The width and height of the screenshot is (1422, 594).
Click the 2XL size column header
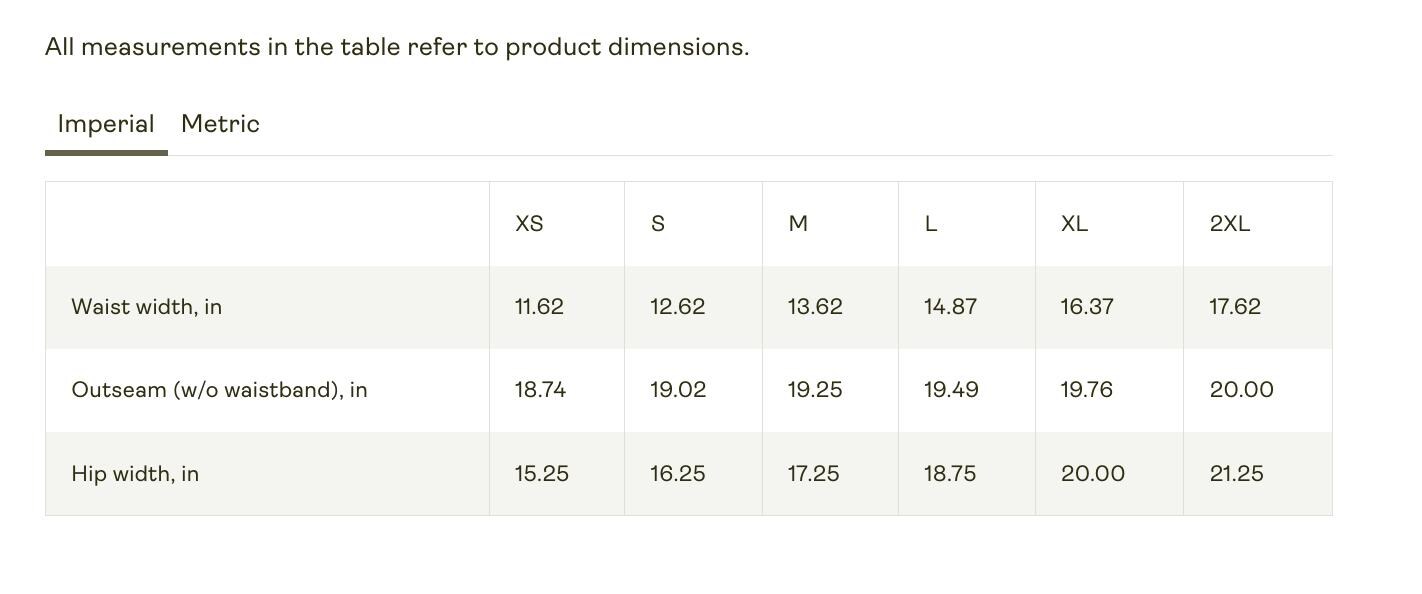pos(1230,224)
